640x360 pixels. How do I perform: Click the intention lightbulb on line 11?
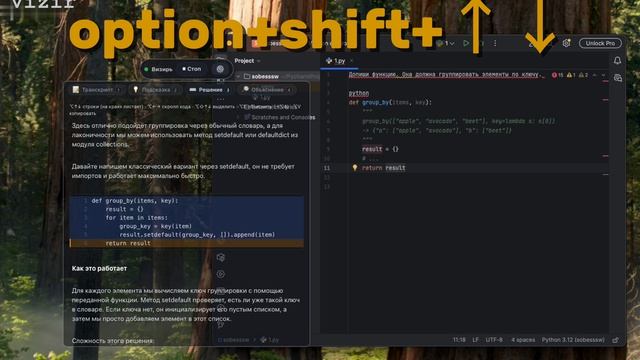355,168
